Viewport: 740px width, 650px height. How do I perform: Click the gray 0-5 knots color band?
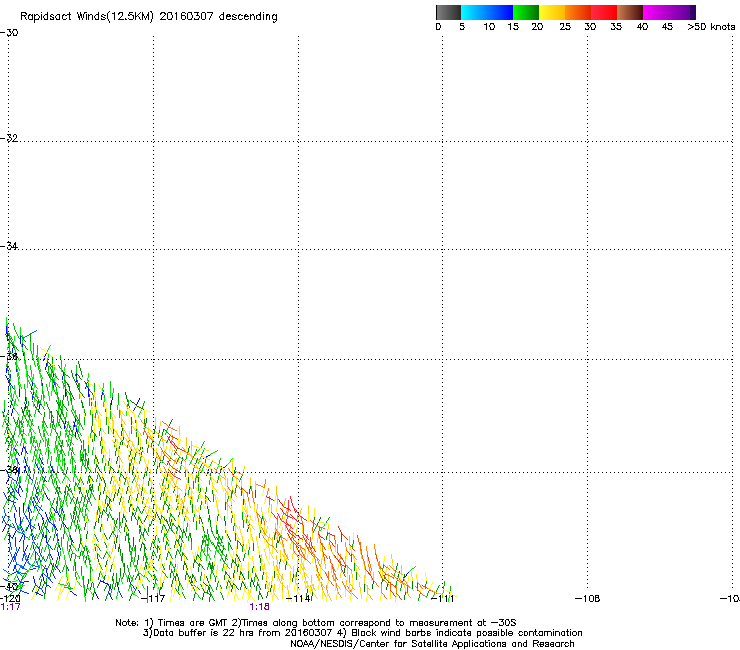[x=448, y=12]
